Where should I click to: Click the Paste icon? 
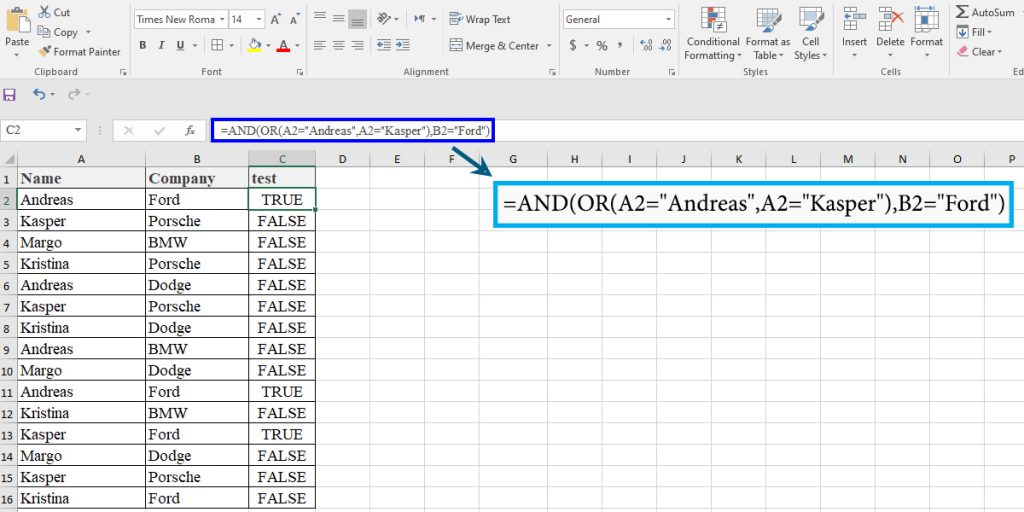coord(17,20)
